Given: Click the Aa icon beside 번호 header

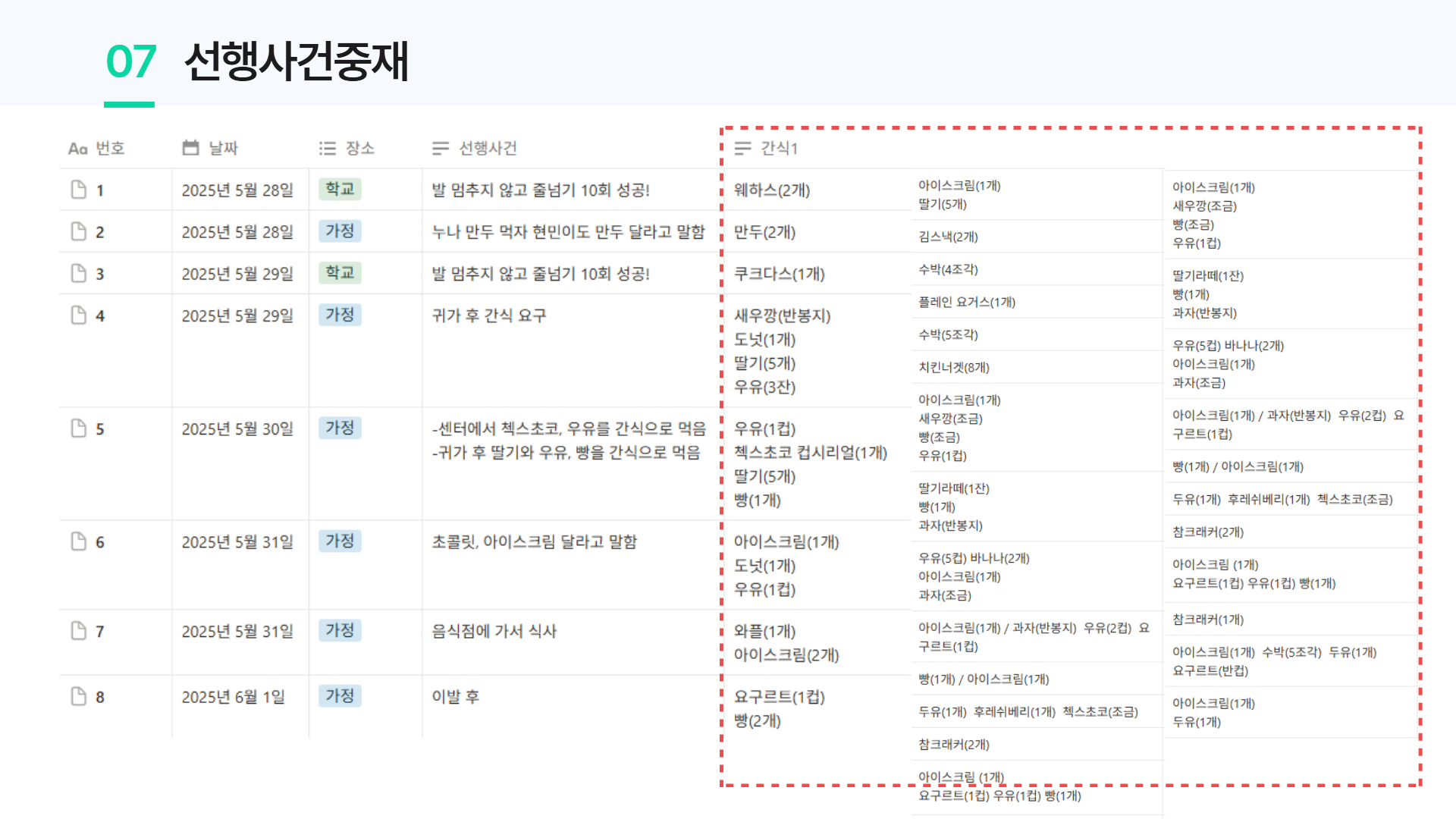Looking at the screenshot, I should [77, 149].
